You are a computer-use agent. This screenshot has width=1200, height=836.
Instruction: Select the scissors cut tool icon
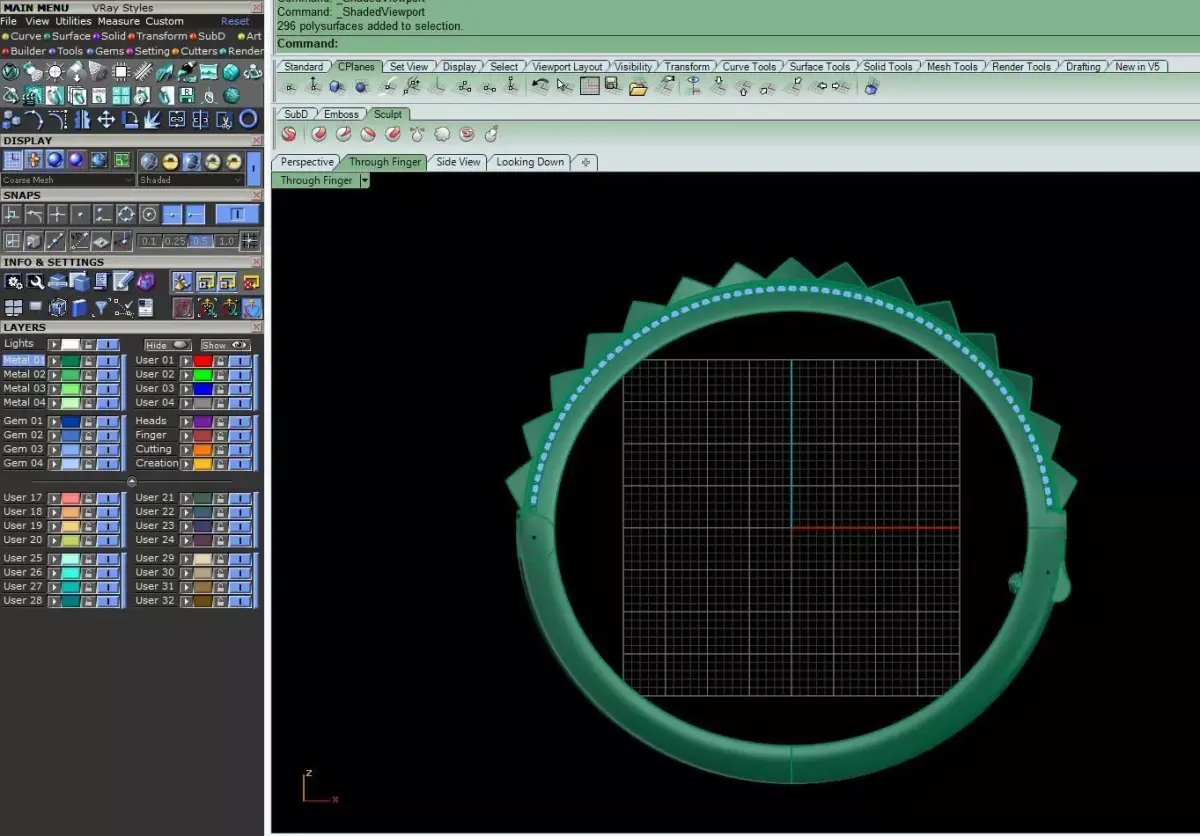pyautogui.click(x=225, y=119)
